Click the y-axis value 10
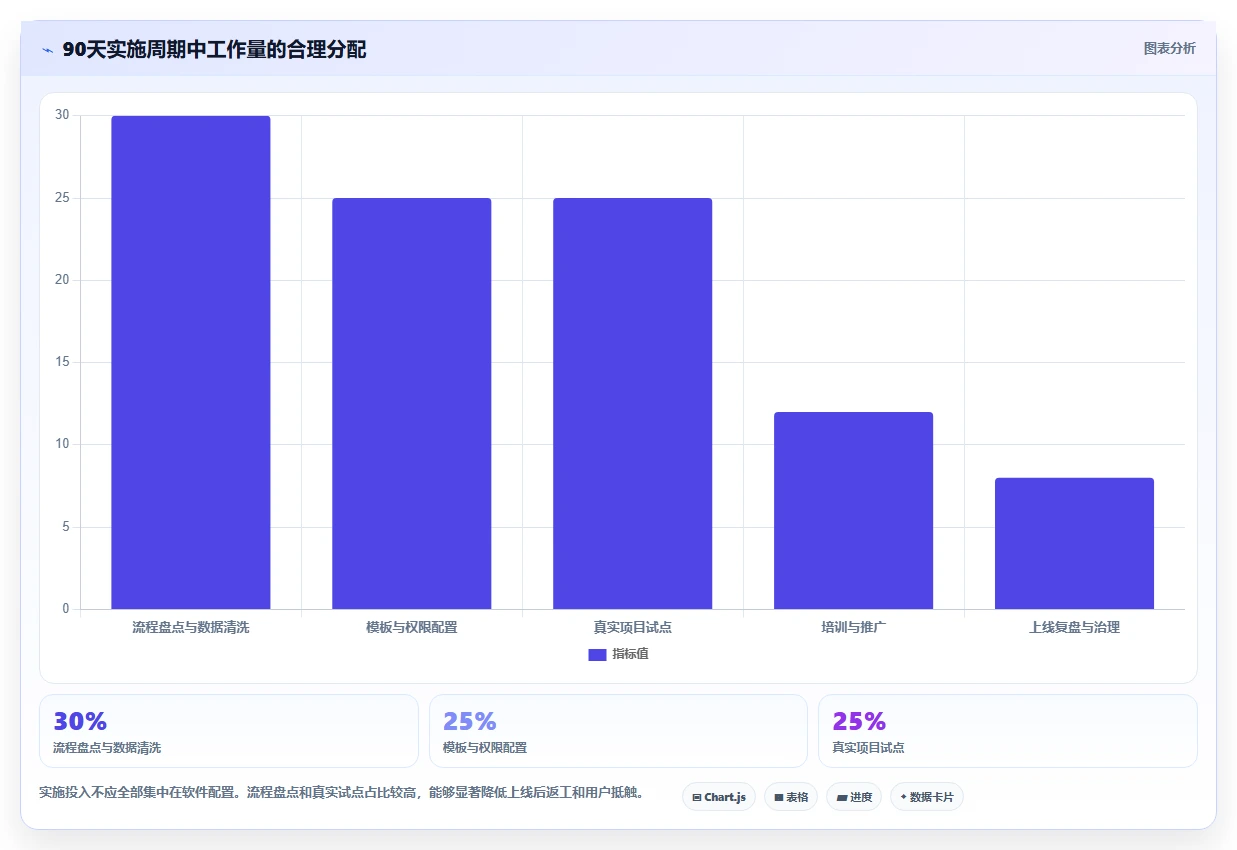The height and width of the screenshot is (850, 1237). point(63,444)
